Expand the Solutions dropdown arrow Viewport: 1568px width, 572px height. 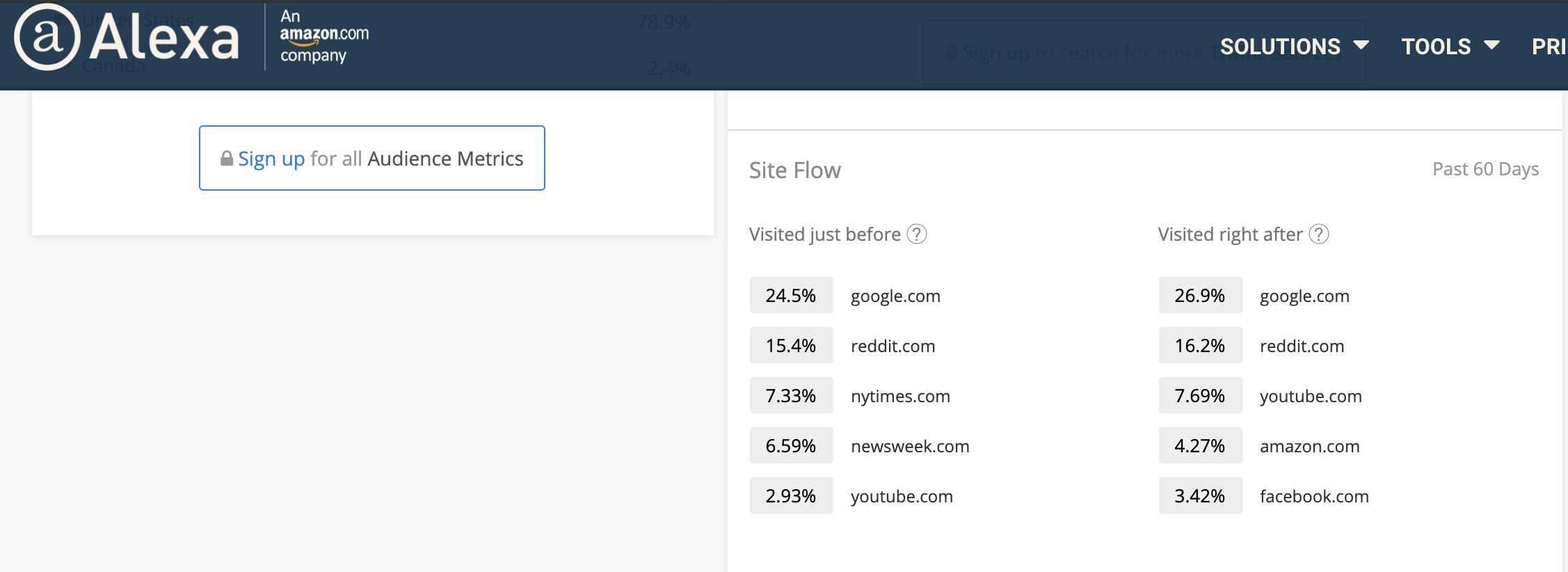click(1361, 45)
